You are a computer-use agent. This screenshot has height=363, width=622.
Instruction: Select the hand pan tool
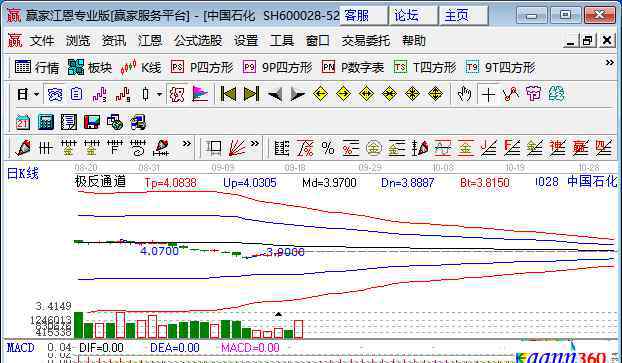coord(464,94)
